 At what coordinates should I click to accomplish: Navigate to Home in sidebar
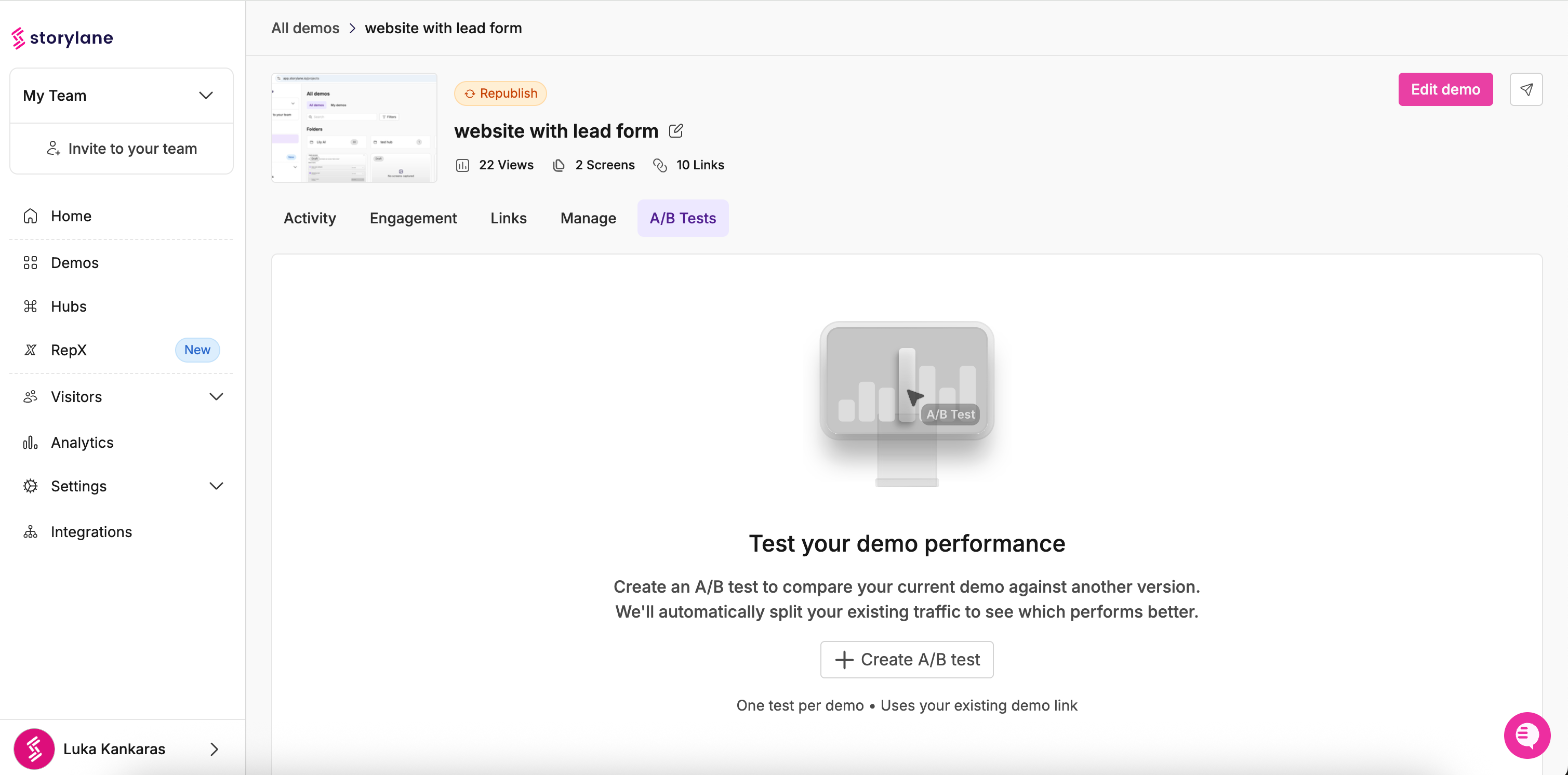pos(71,216)
